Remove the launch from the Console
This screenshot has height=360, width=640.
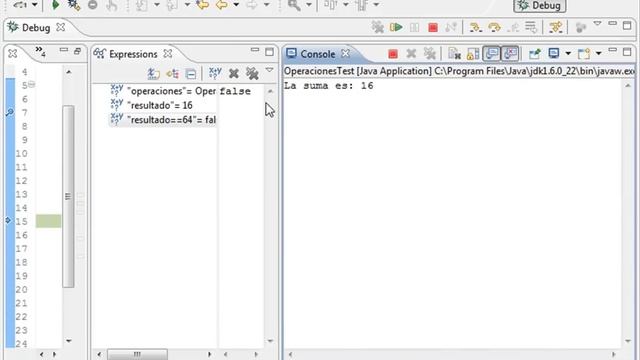pyautogui.click(x=411, y=54)
